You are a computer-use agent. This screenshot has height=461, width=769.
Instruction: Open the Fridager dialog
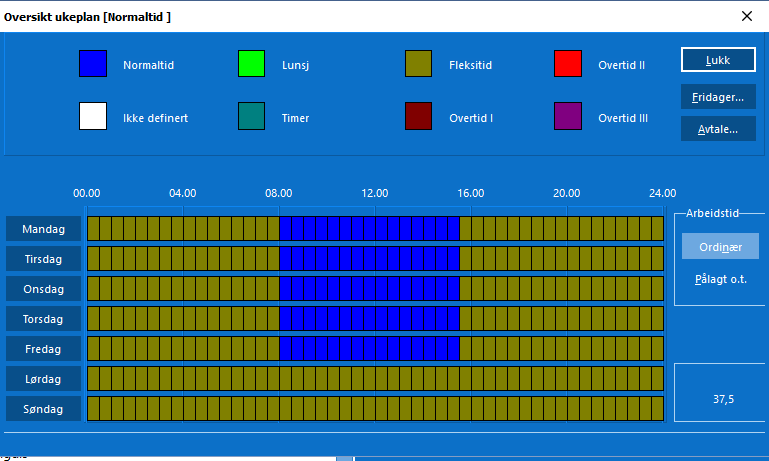tap(718, 97)
